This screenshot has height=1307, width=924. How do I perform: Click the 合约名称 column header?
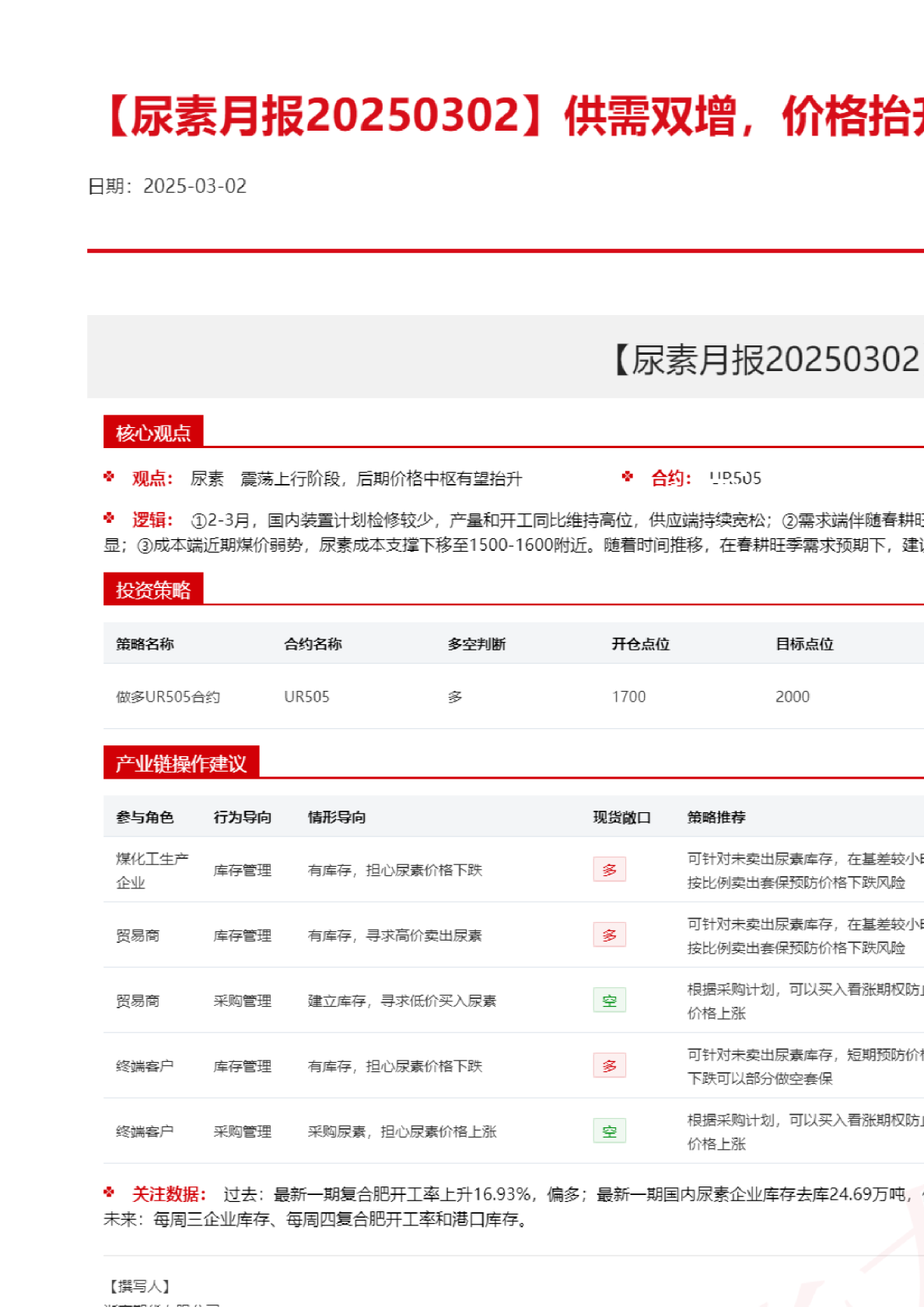point(313,644)
